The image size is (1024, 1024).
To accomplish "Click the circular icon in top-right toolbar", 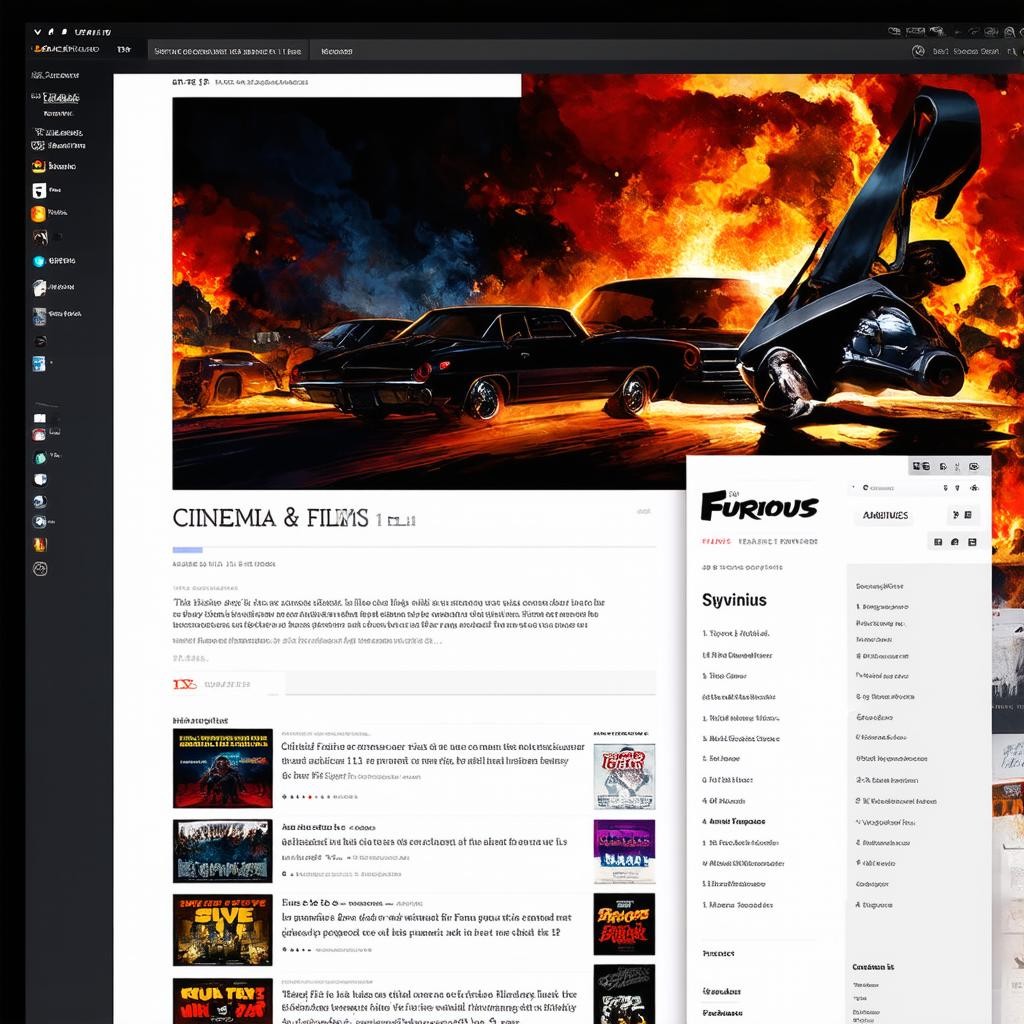I will tap(918, 51).
